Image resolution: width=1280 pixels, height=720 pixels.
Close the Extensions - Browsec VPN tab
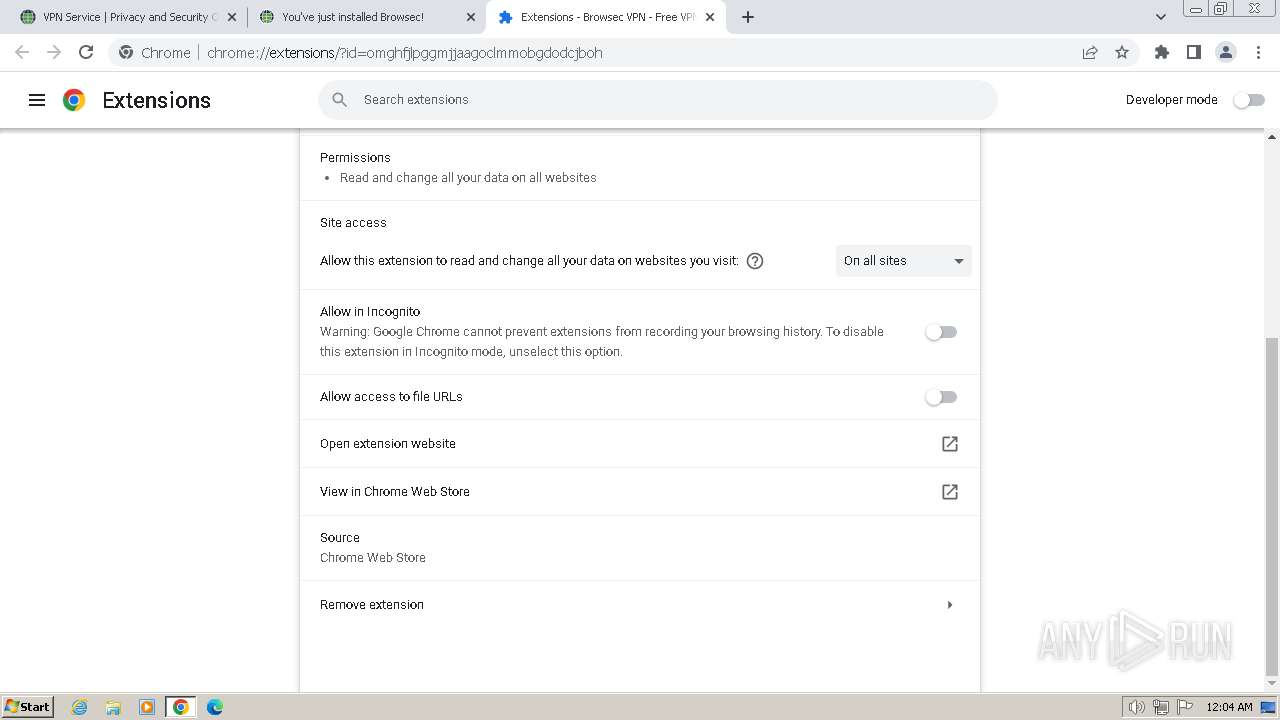click(710, 17)
